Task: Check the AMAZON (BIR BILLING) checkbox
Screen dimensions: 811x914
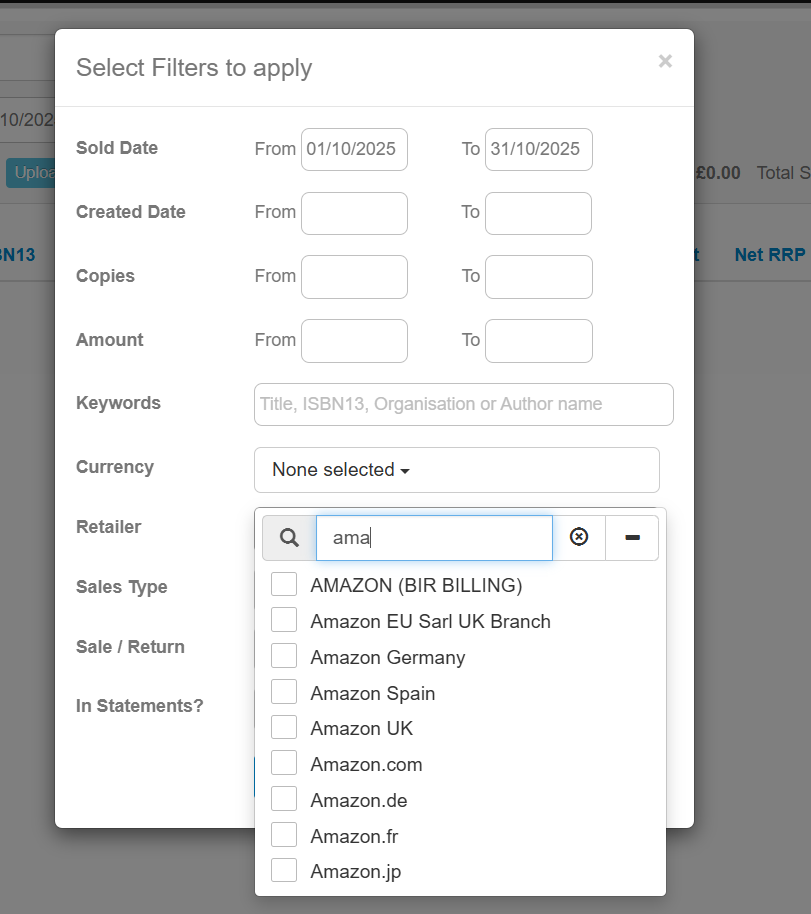Action: [x=284, y=585]
